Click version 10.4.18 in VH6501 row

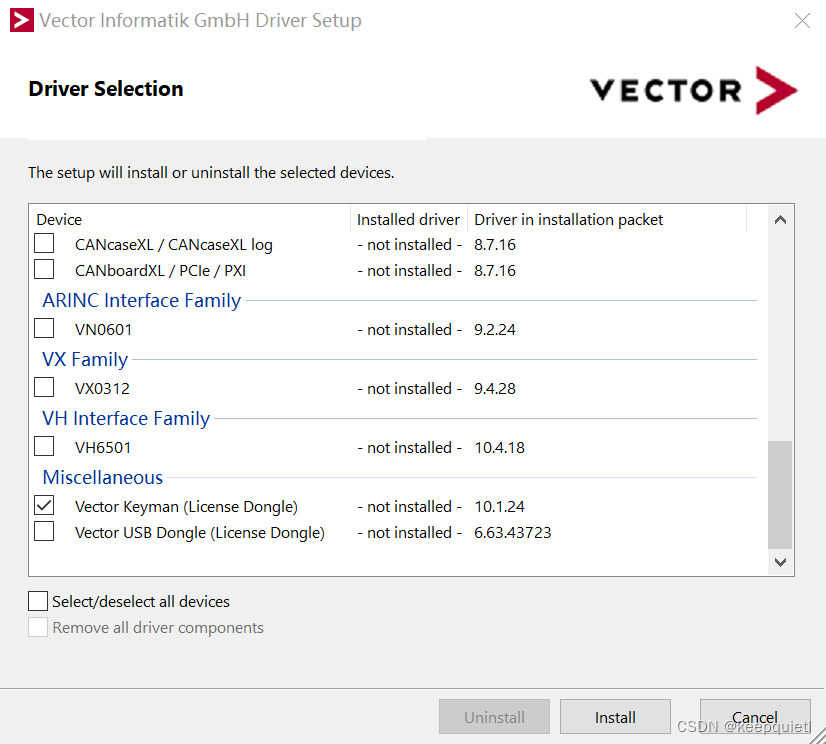pyautogui.click(x=499, y=447)
